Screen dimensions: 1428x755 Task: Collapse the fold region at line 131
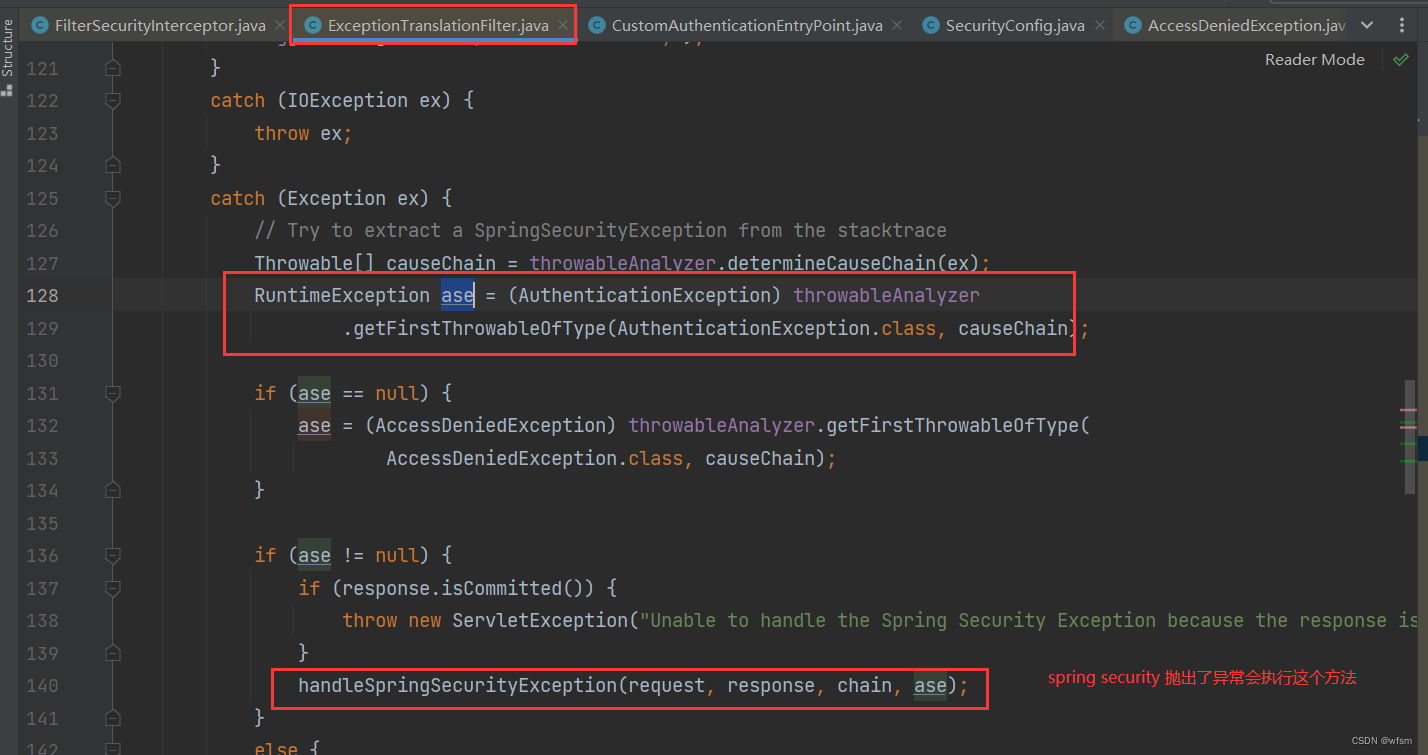coord(112,393)
